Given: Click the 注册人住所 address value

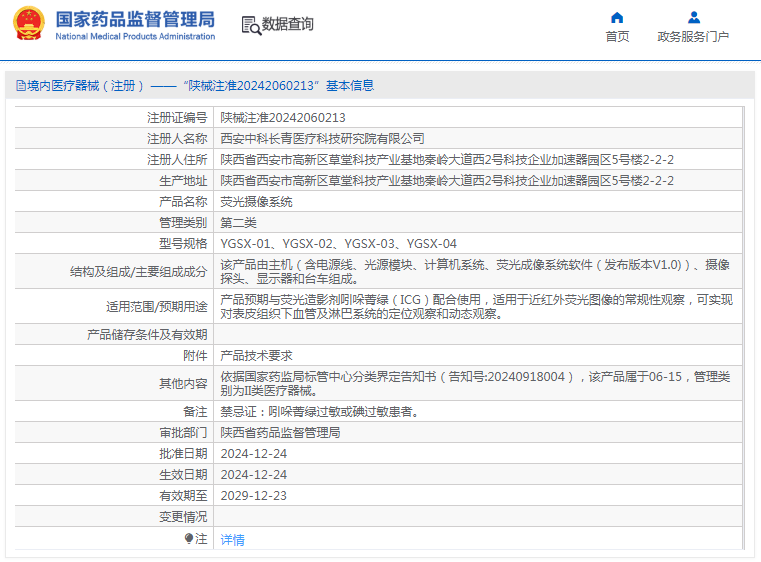Looking at the screenshot, I should (447, 160).
